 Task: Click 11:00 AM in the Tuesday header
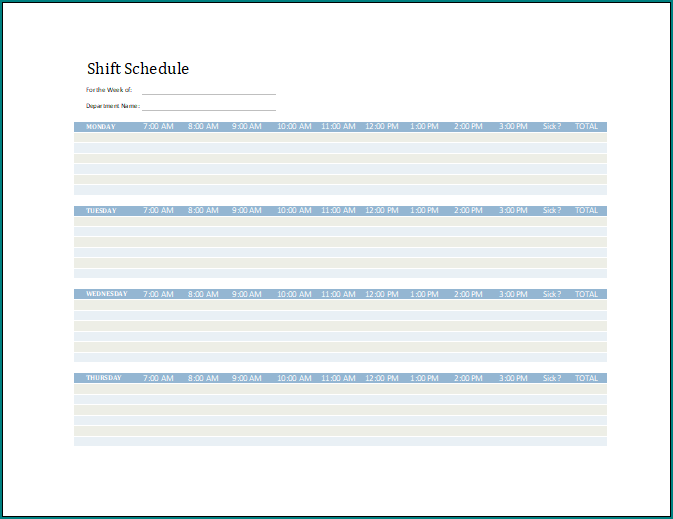tap(338, 210)
